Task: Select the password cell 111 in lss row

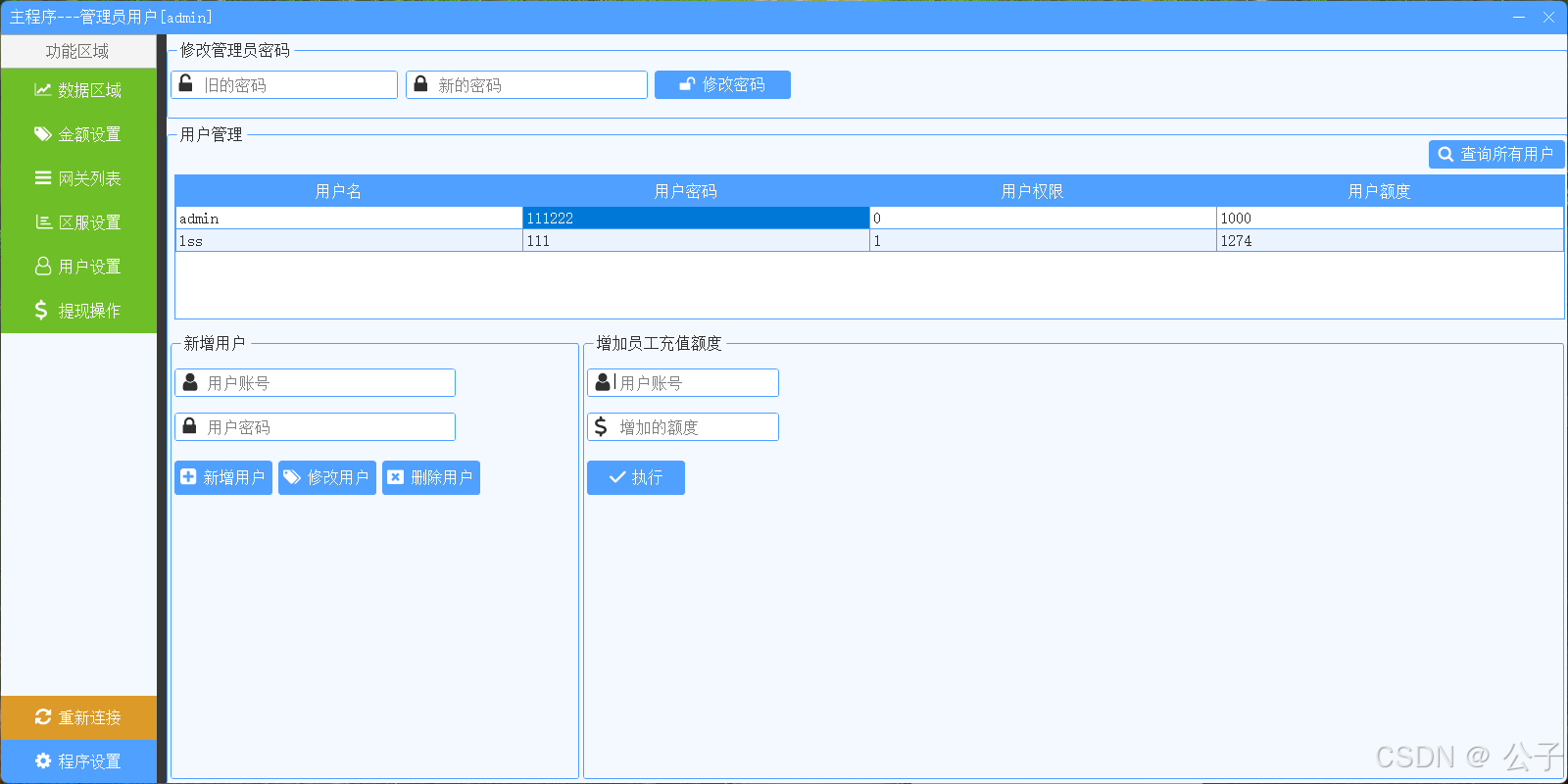Action: 696,240
